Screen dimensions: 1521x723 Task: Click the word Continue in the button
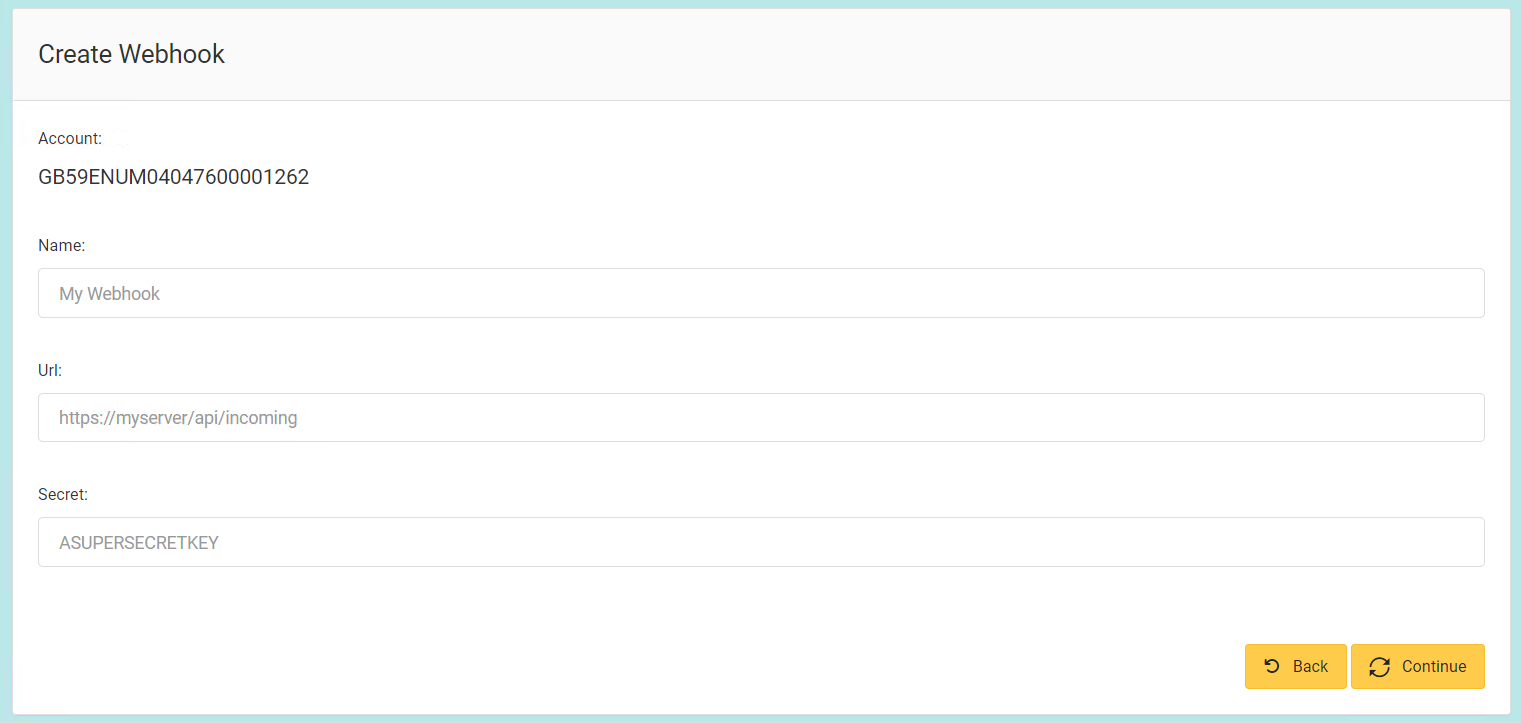[x=1434, y=667]
